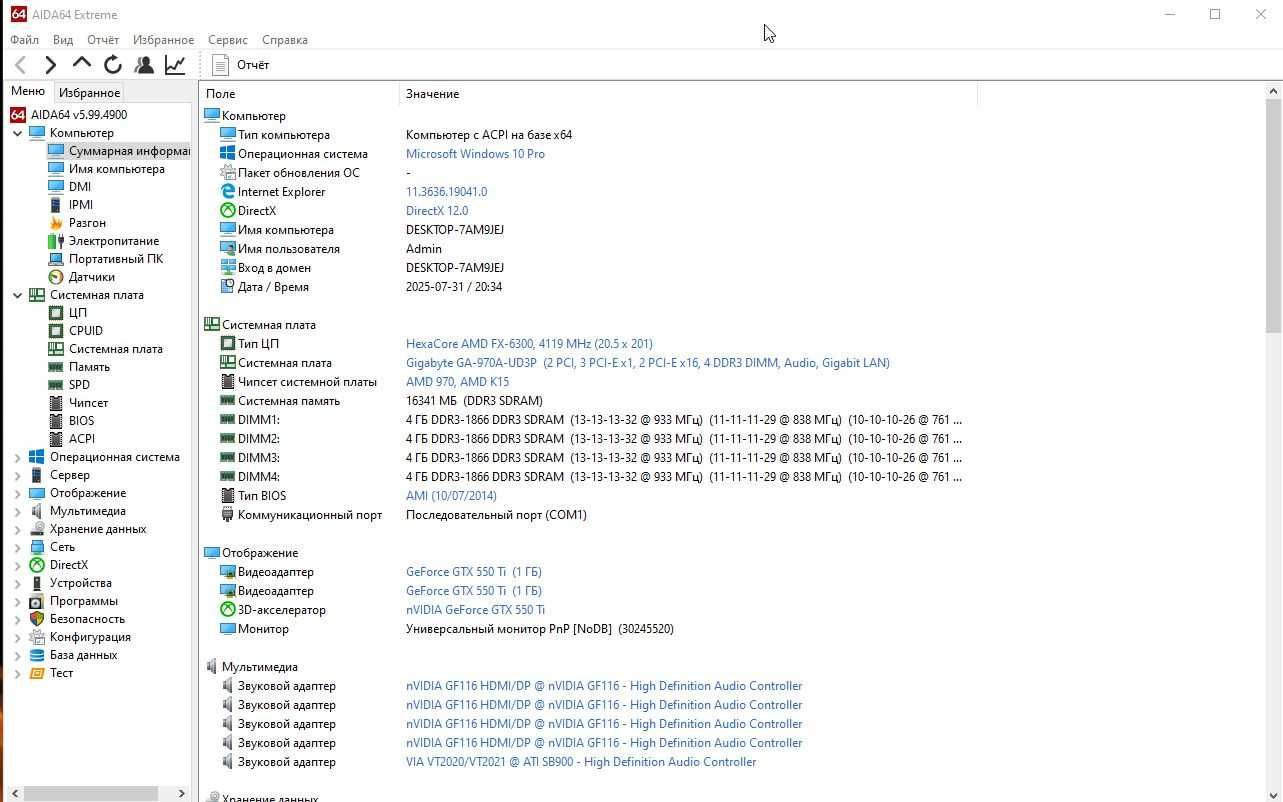
Task: Switch to the Избранное sidebar tab
Action: [x=90, y=93]
